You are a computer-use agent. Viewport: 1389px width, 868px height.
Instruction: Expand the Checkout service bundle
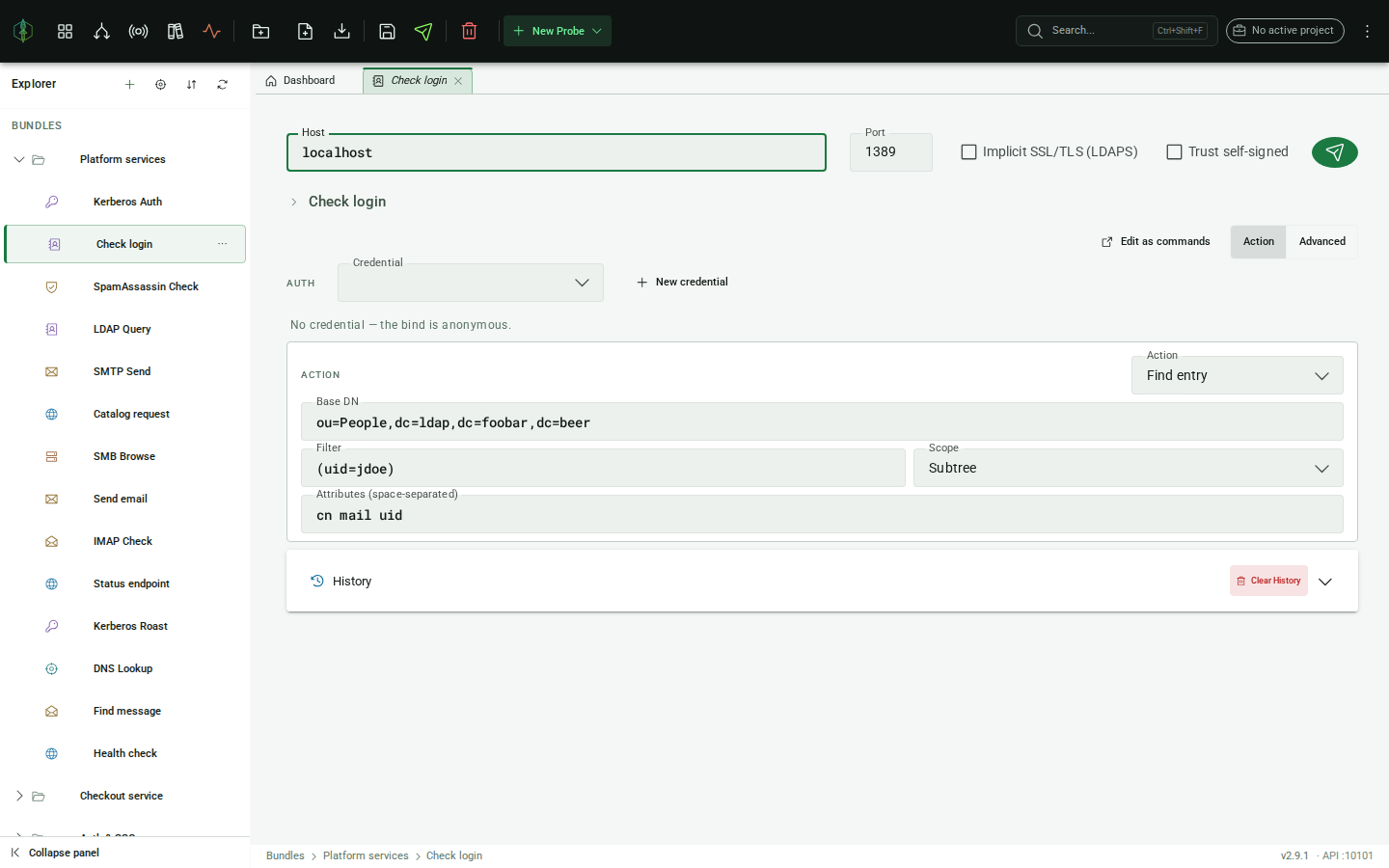point(19,796)
